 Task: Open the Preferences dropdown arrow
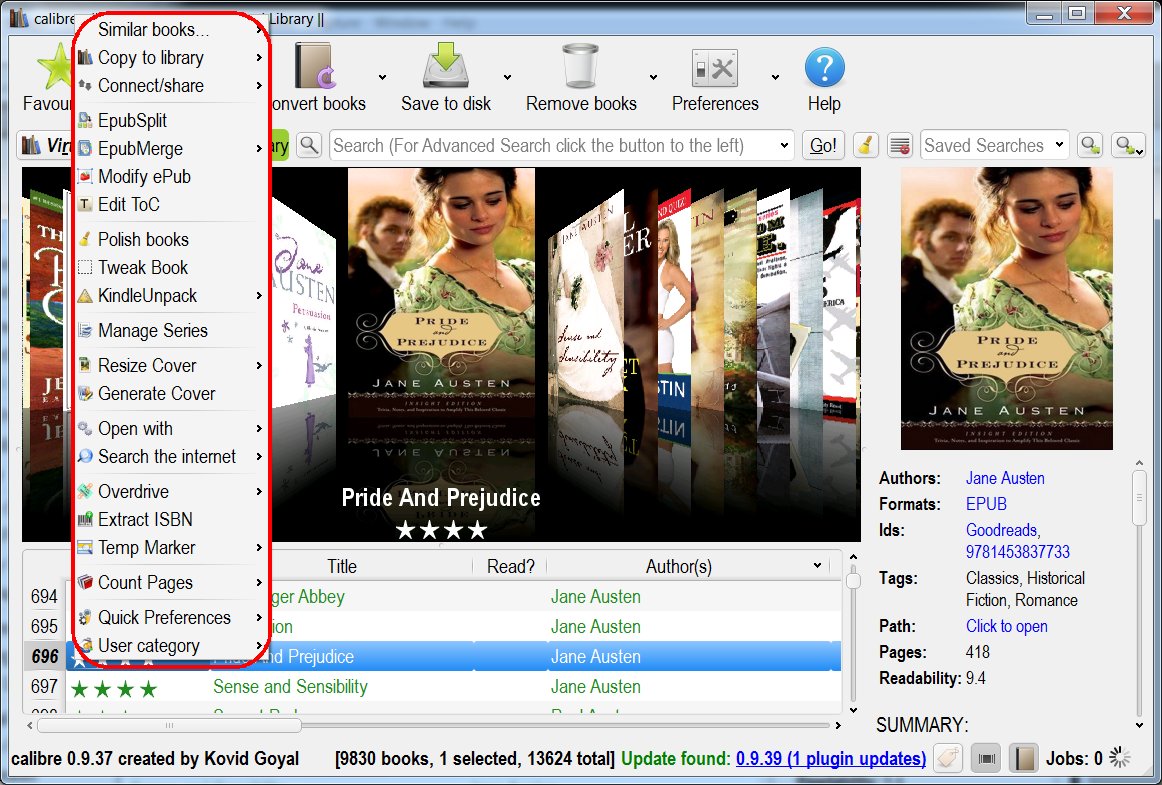pos(775,77)
